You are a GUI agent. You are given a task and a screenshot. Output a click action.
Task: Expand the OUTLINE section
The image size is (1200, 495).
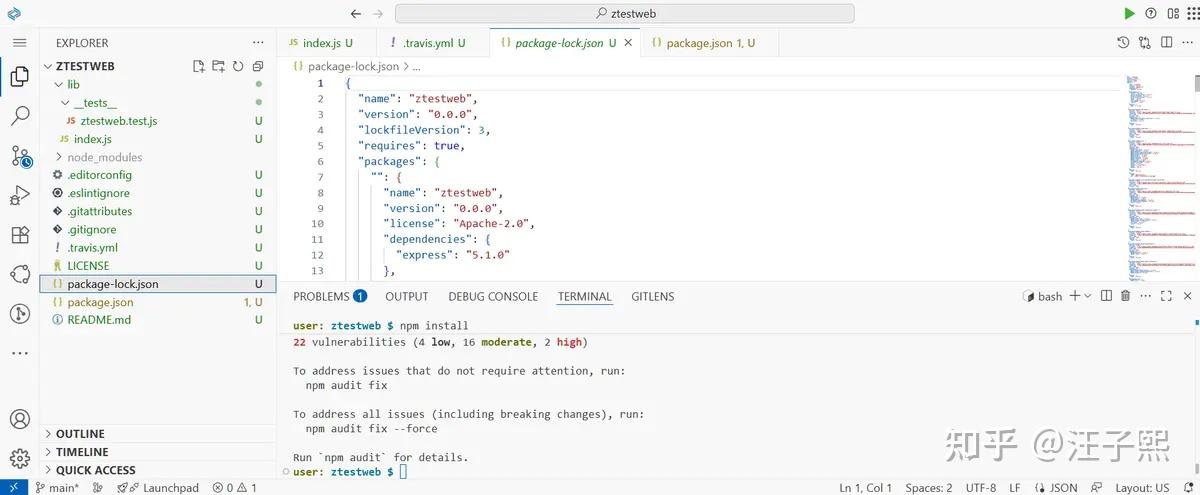pos(80,434)
